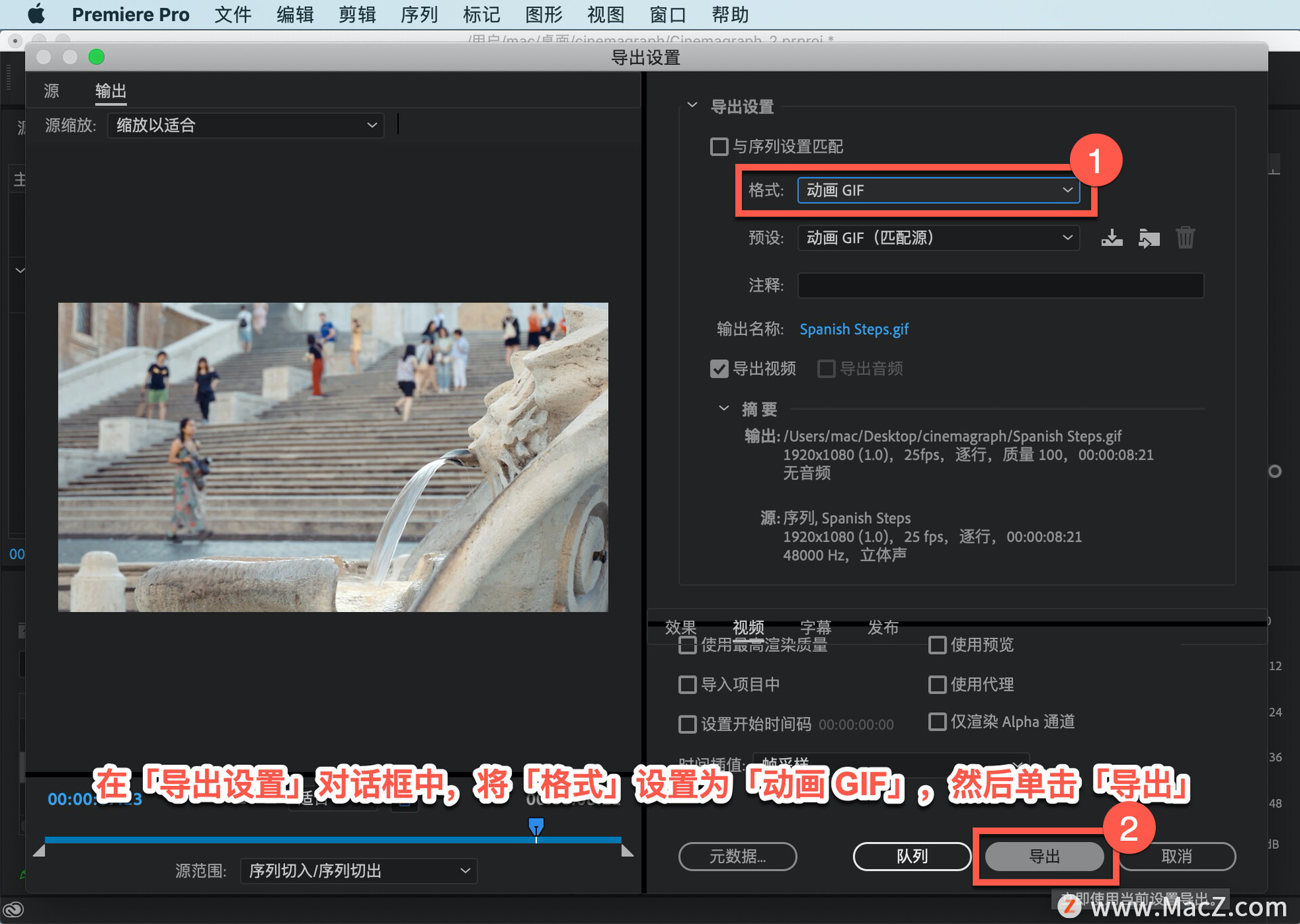Enable Render Alpha Channel Only
This screenshot has width=1300, height=924.
click(x=937, y=722)
